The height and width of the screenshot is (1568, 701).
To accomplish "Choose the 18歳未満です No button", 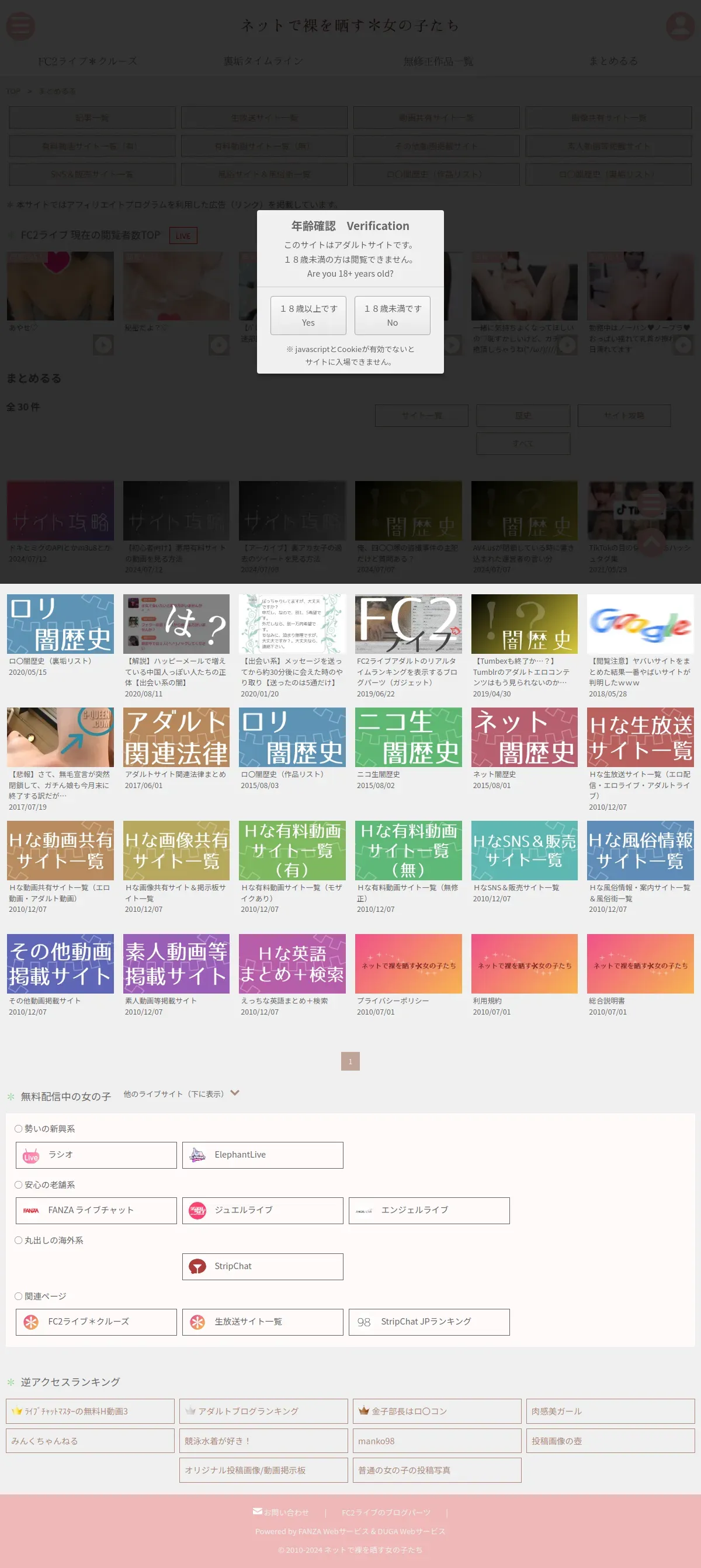I will (x=392, y=315).
